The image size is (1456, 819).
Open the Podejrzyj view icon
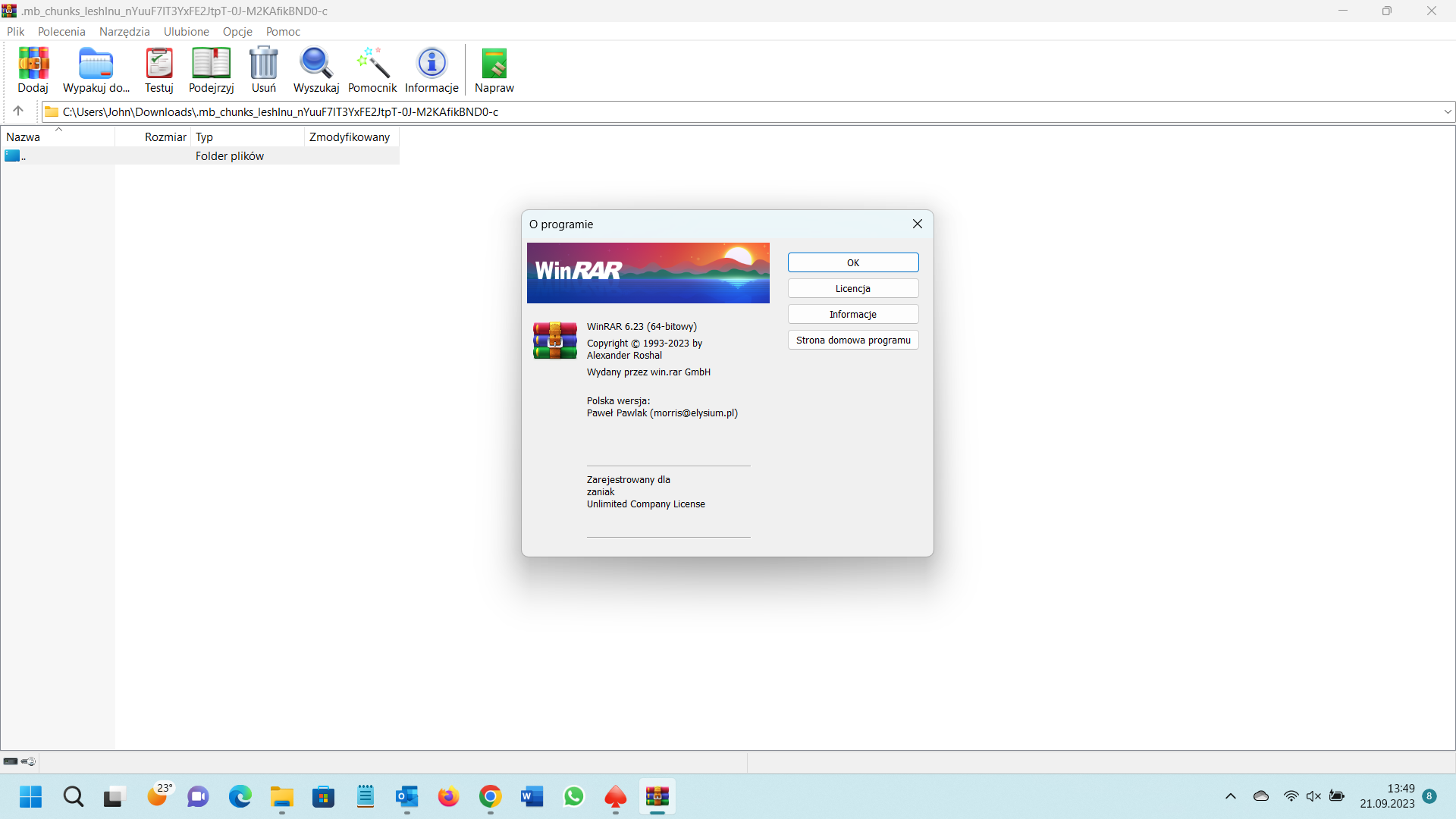click(211, 70)
